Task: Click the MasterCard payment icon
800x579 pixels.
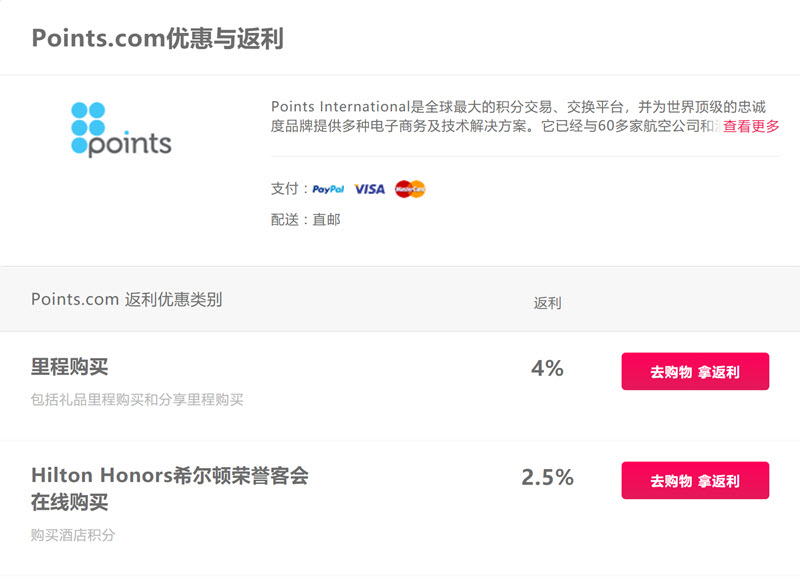Action: click(410, 189)
